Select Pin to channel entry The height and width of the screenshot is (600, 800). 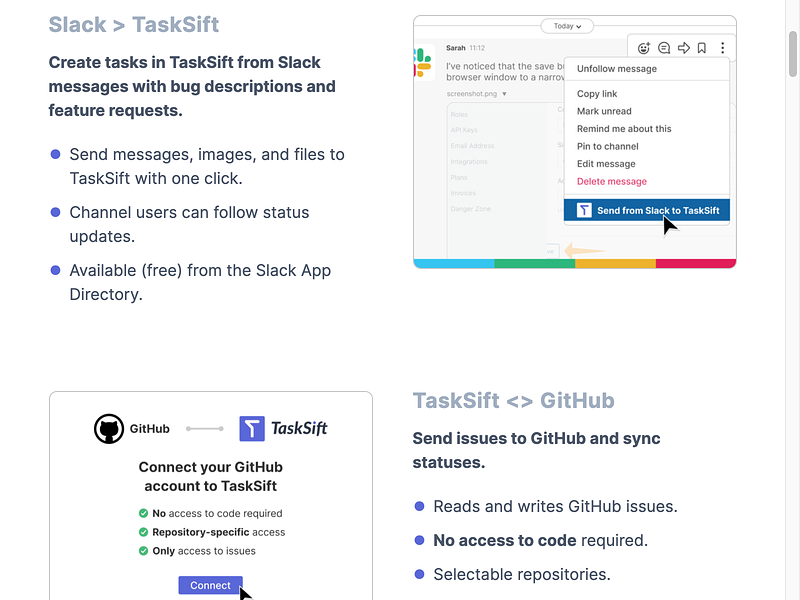pyautogui.click(x=608, y=146)
